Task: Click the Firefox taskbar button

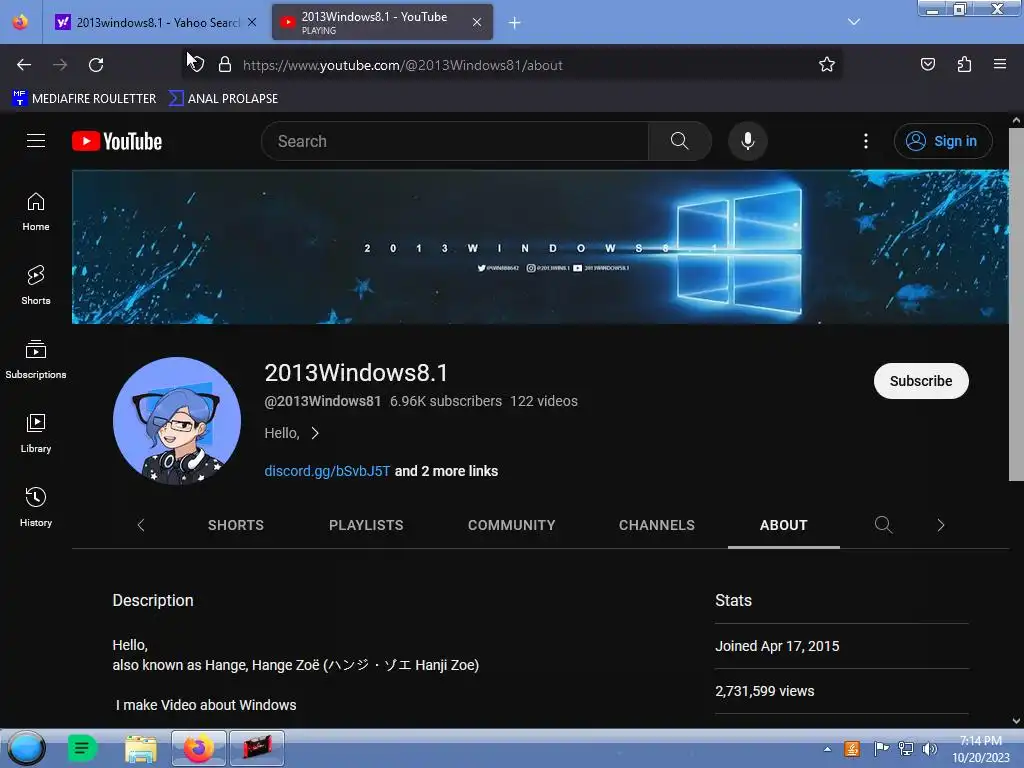Action: point(199,748)
